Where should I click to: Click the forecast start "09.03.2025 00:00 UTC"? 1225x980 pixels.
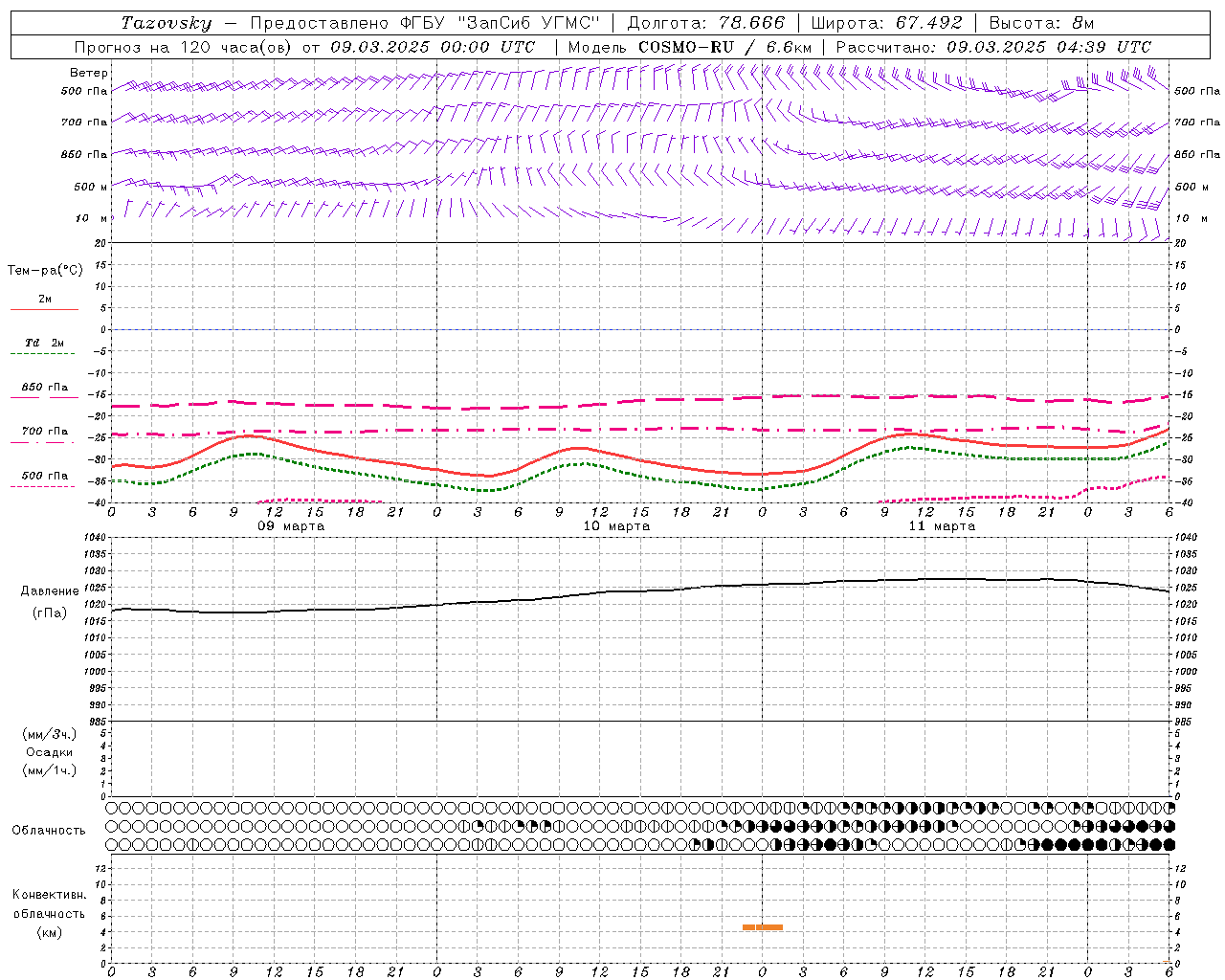[x=433, y=47]
